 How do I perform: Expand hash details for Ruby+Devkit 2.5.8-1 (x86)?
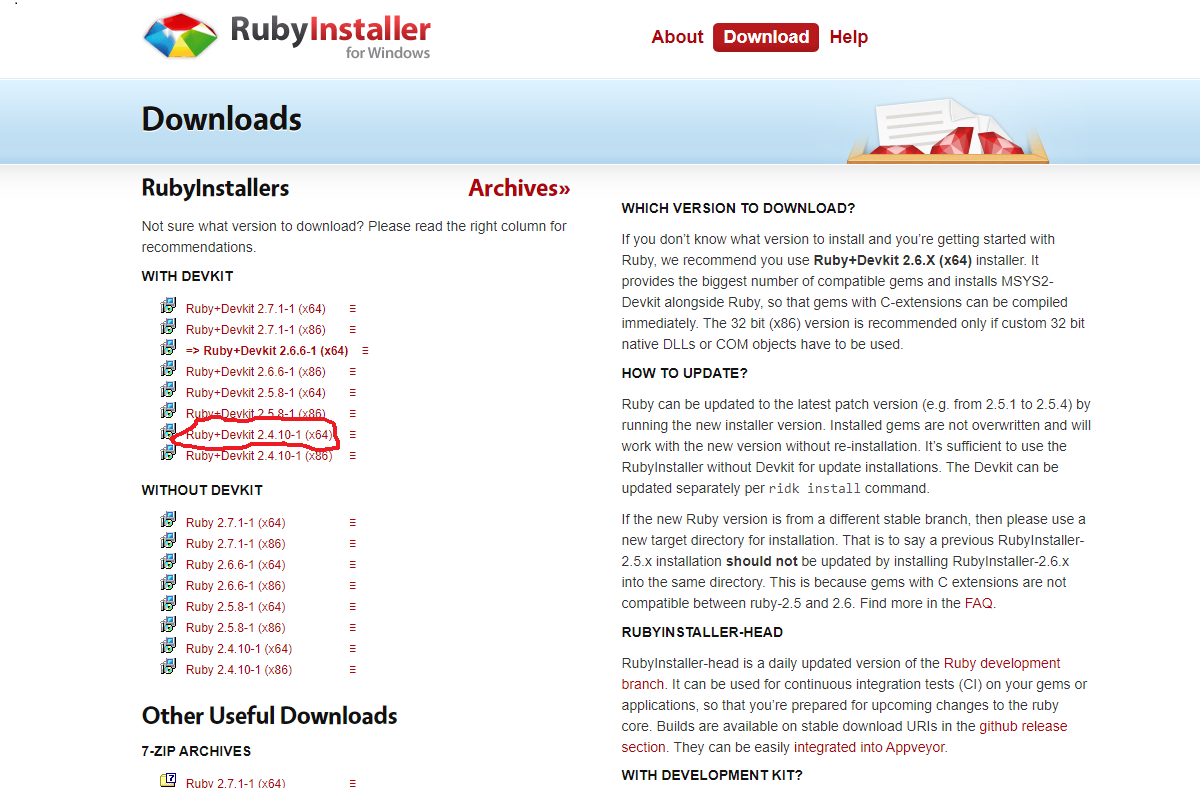pyautogui.click(x=352, y=414)
